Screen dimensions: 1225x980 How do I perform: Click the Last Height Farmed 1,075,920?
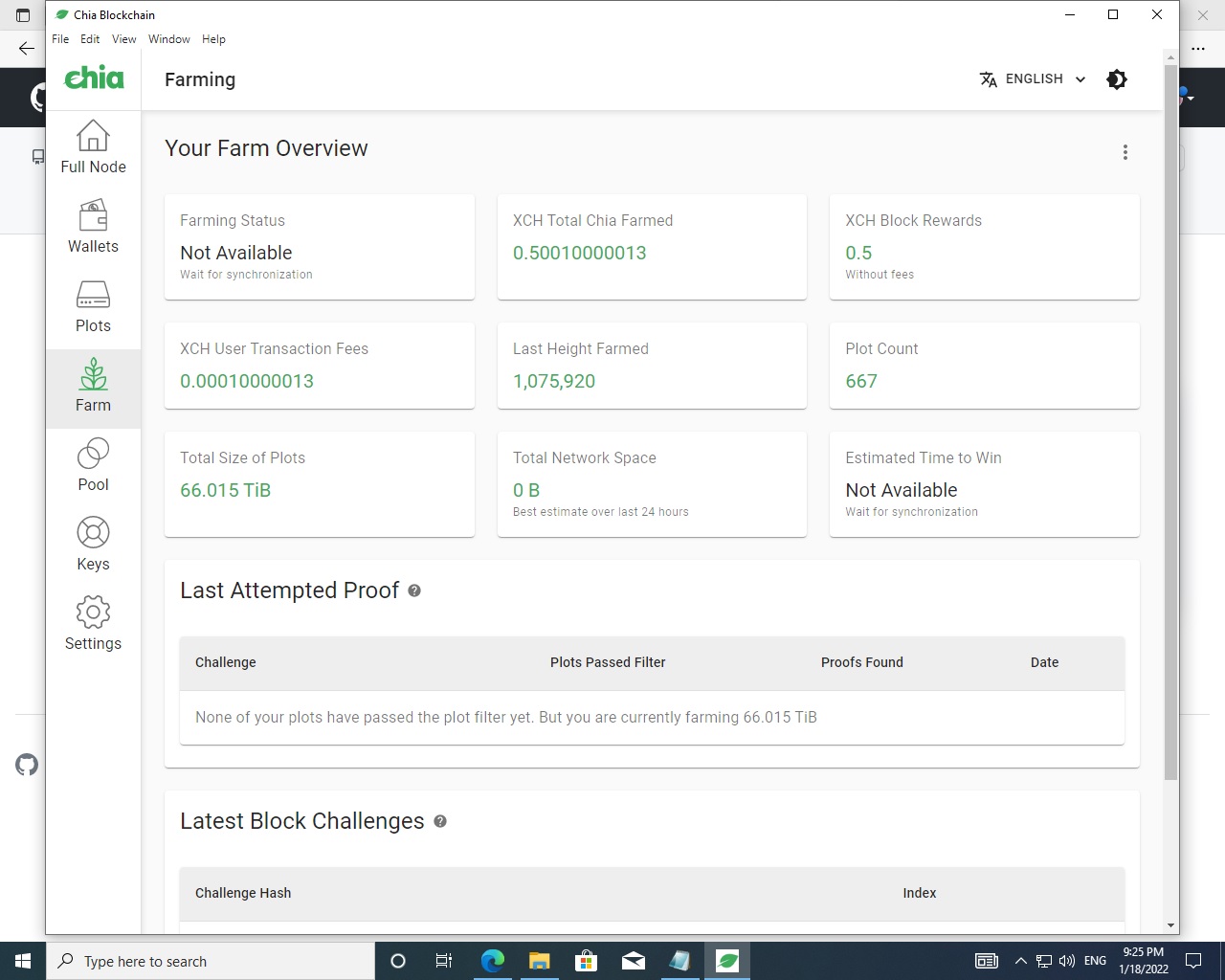click(x=554, y=381)
